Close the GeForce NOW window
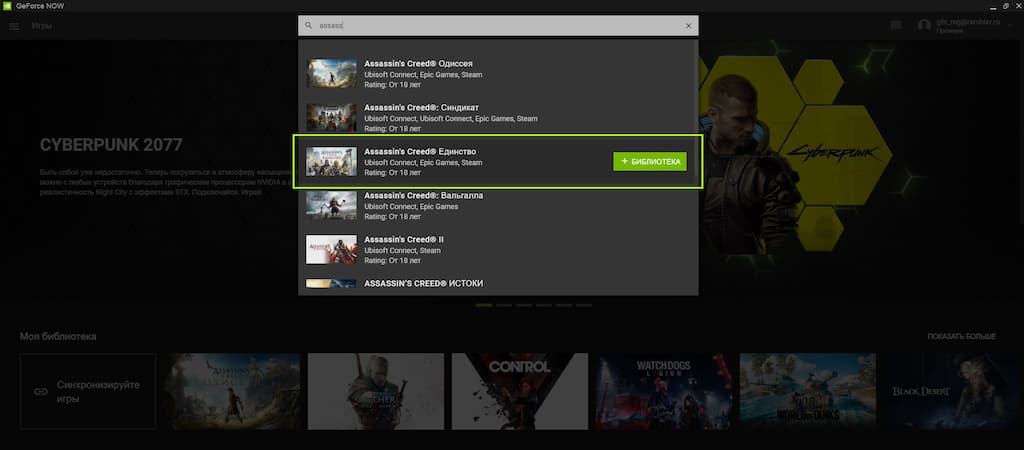The image size is (1024, 450). click(x=1017, y=6)
